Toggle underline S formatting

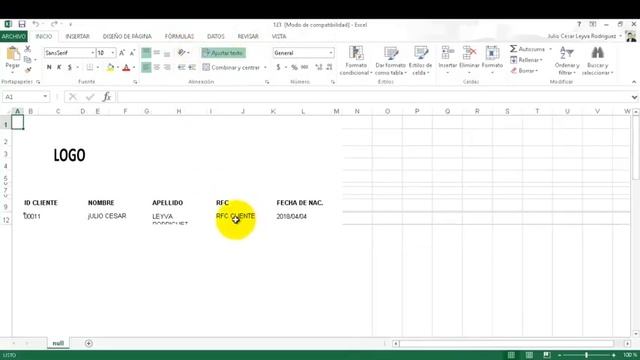pos(69,67)
